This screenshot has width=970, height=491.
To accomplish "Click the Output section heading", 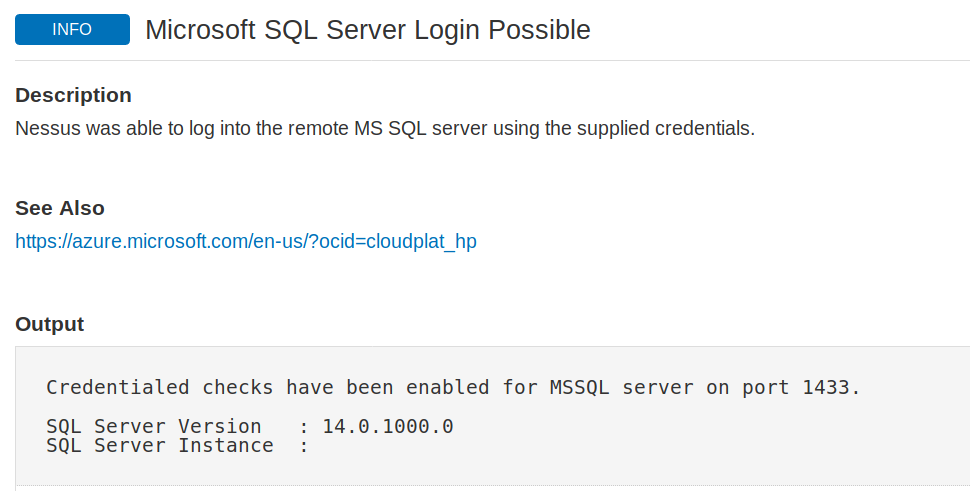I will point(49,324).
